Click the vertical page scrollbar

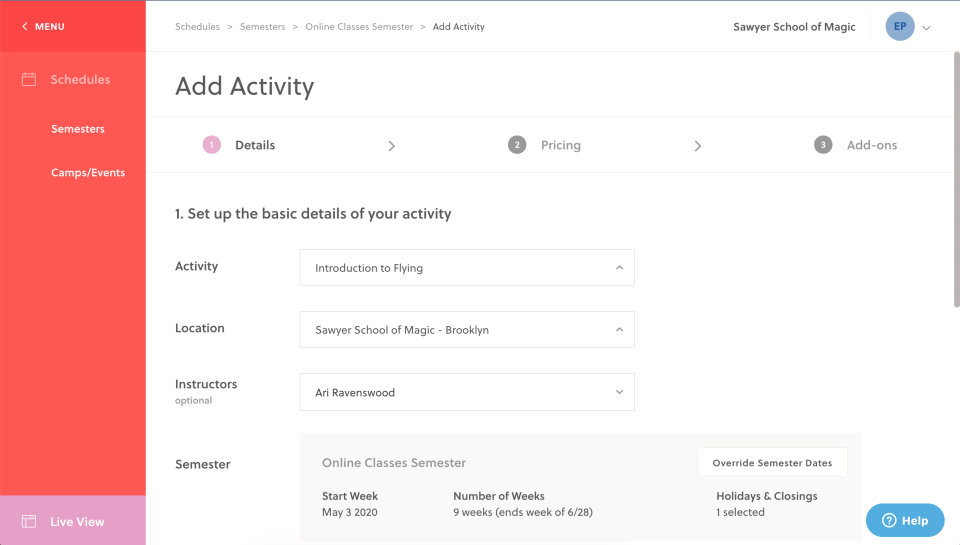pyautogui.click(x=955, y=180)
